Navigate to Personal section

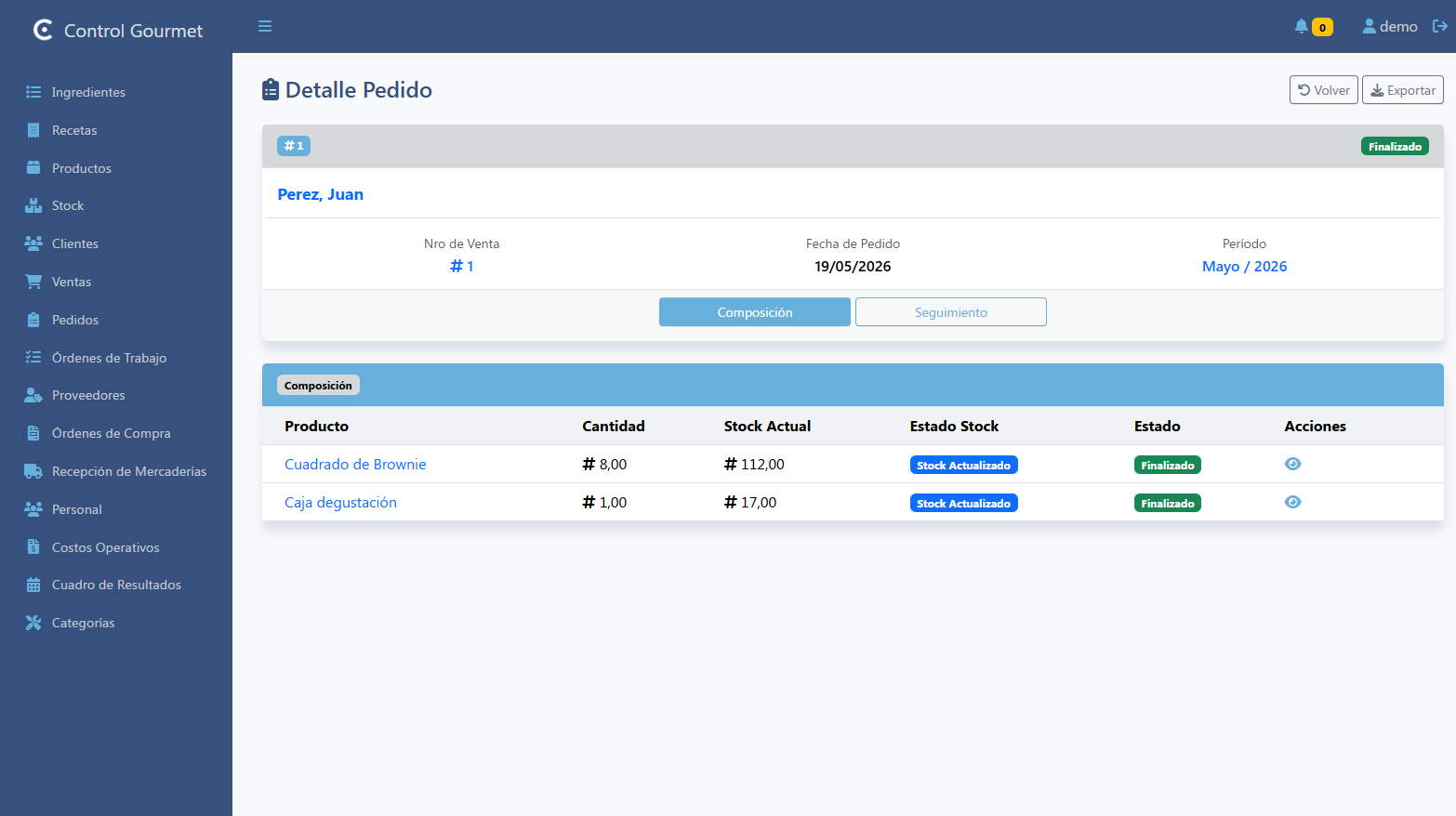(77, 509)
